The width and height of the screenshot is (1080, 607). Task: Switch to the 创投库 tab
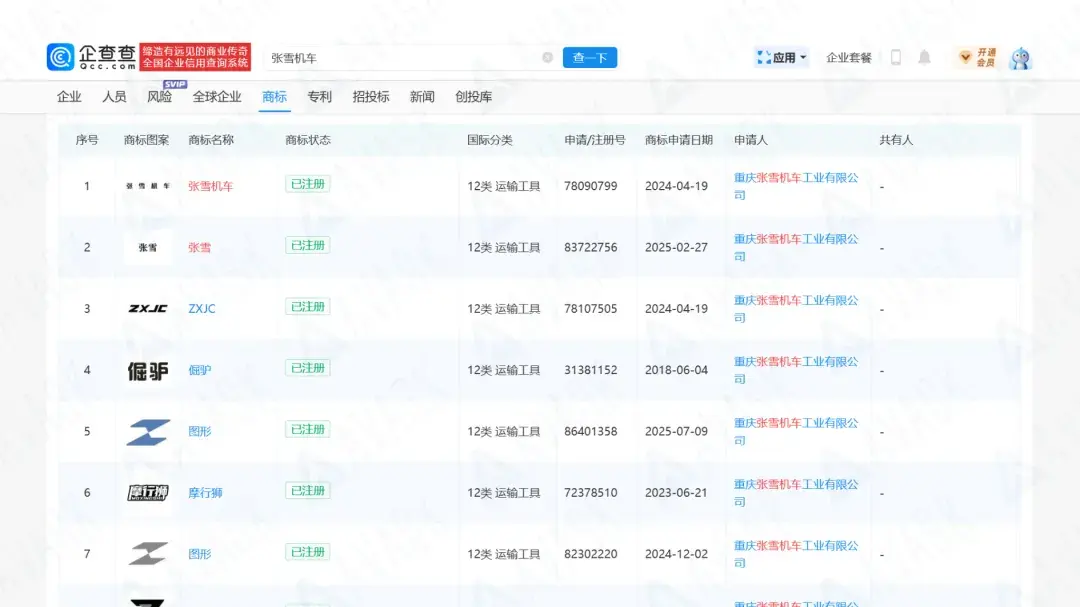(474, 97)
